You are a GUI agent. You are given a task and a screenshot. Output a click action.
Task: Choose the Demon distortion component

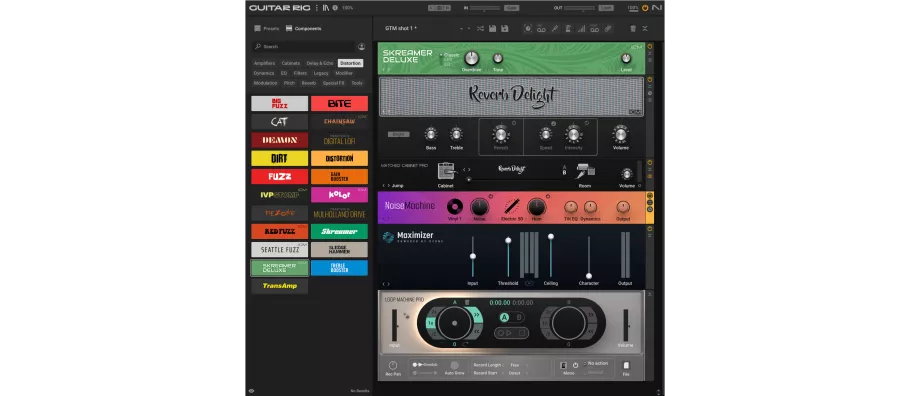[280, 140]
